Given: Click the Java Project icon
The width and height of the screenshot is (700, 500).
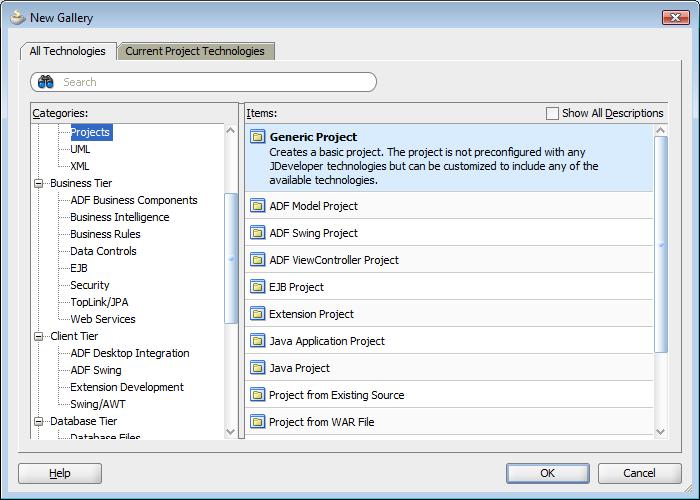Looking at the screenshot, I should tap(257, 368).
